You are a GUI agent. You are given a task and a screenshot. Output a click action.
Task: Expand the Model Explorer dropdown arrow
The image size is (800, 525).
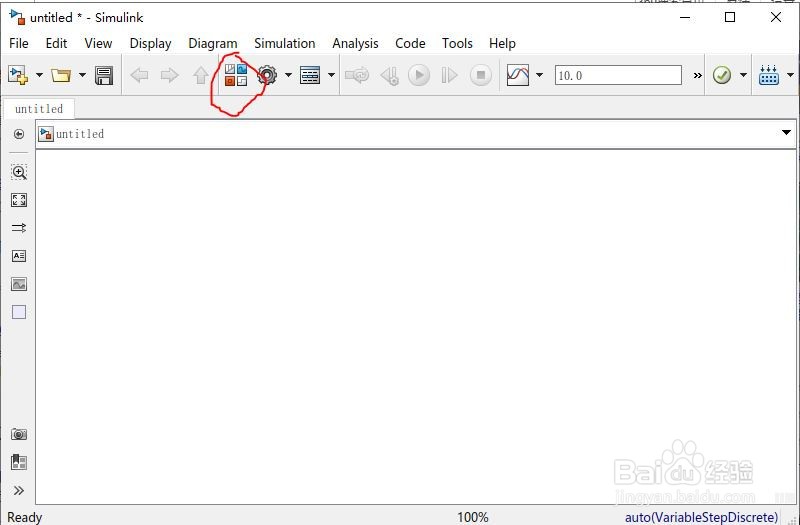(331, 75)
